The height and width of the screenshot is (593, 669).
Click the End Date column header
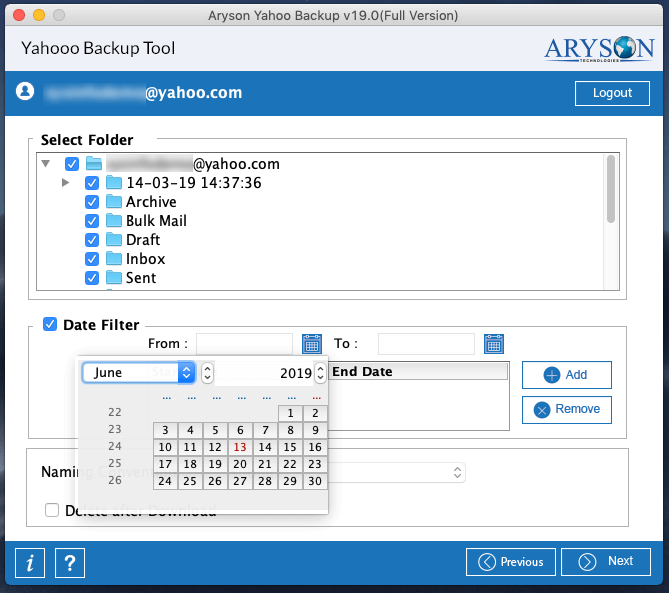tap(418, 372)
